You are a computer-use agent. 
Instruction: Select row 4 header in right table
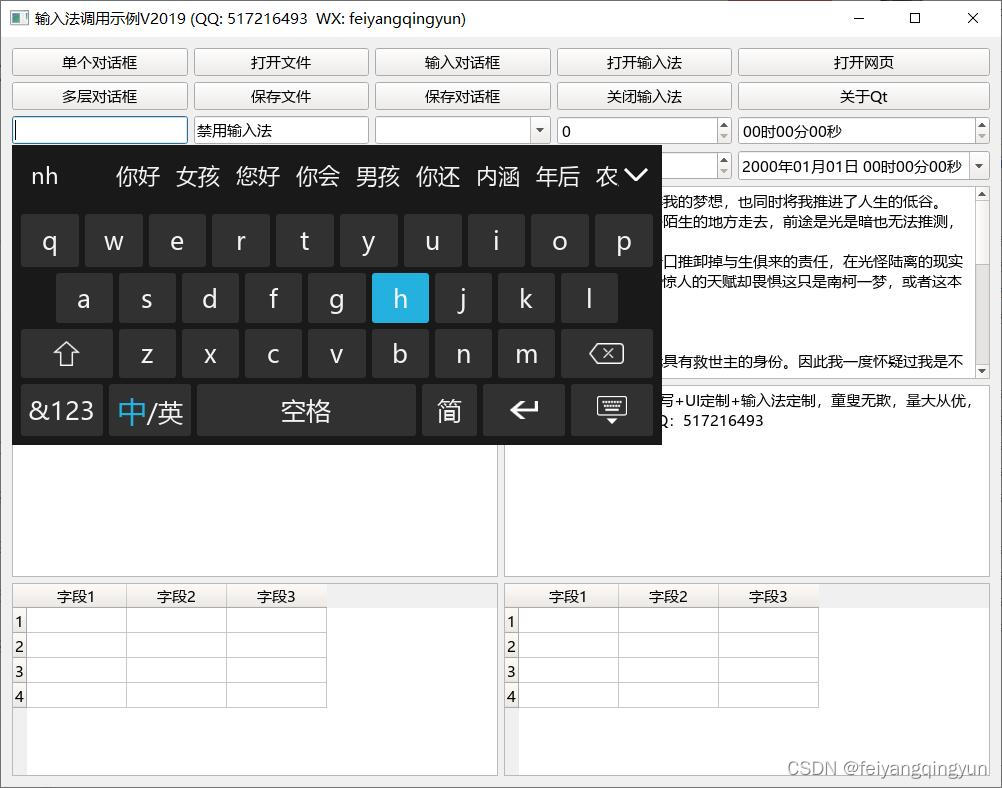511,695
